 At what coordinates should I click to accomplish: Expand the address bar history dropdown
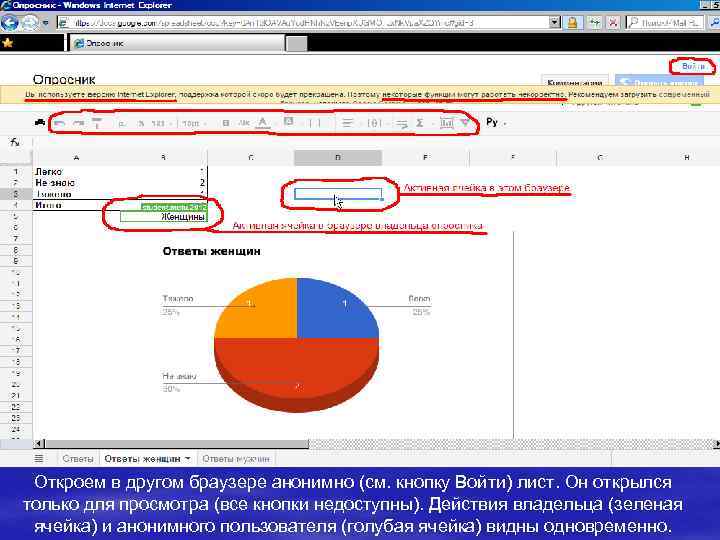[x=555, y=22]
